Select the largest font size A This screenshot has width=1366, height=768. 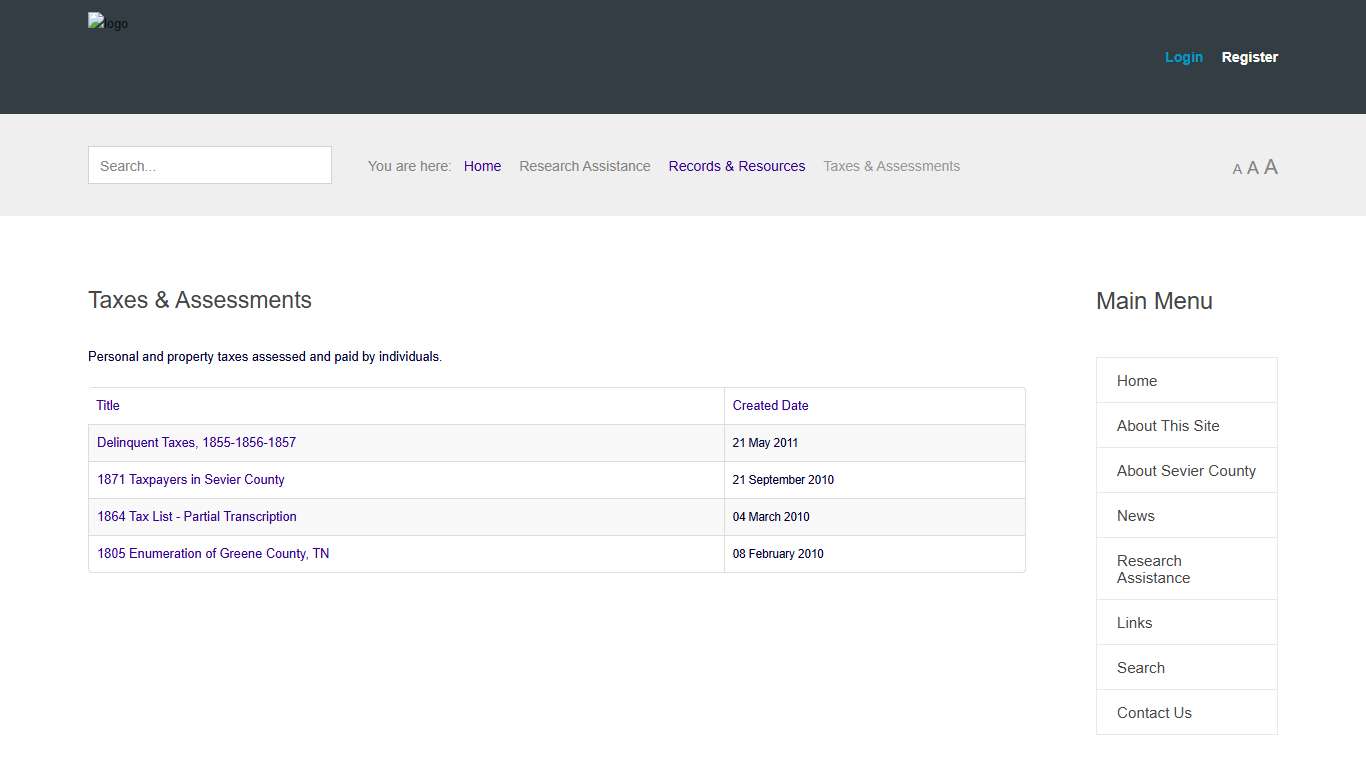coord(1270,167)
